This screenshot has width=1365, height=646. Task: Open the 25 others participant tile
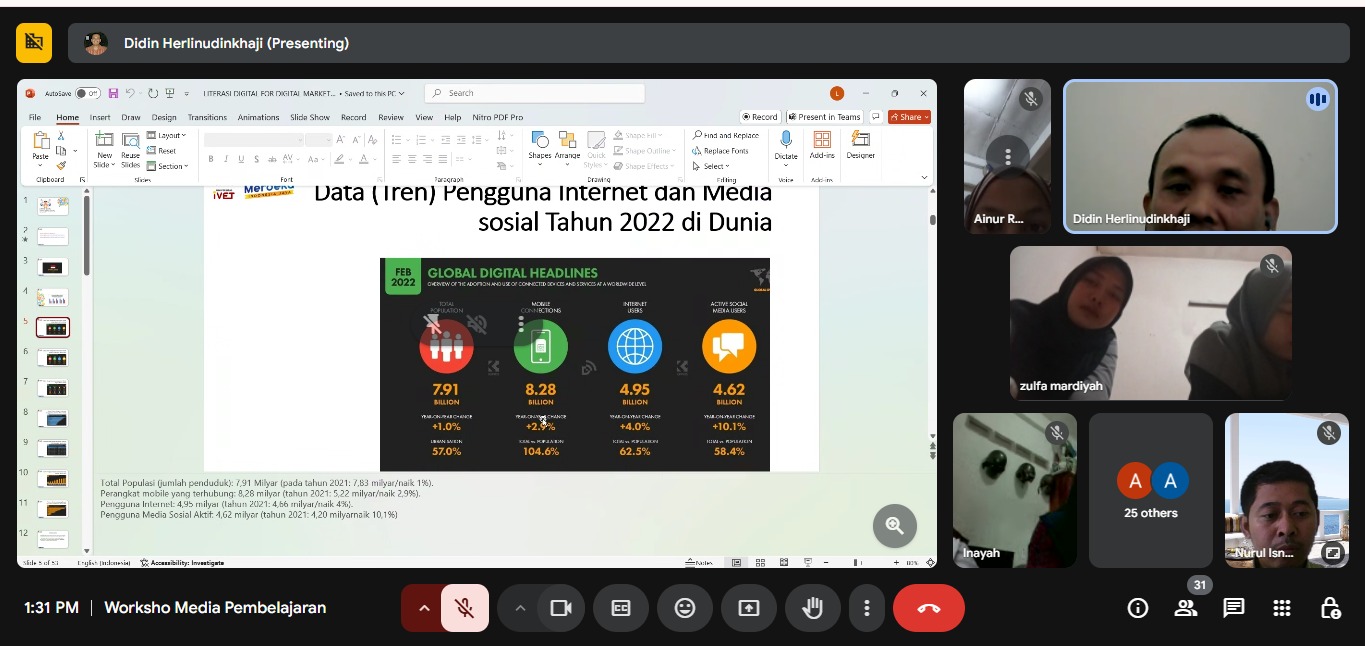pyautogui.click(x=1150, y=491)
